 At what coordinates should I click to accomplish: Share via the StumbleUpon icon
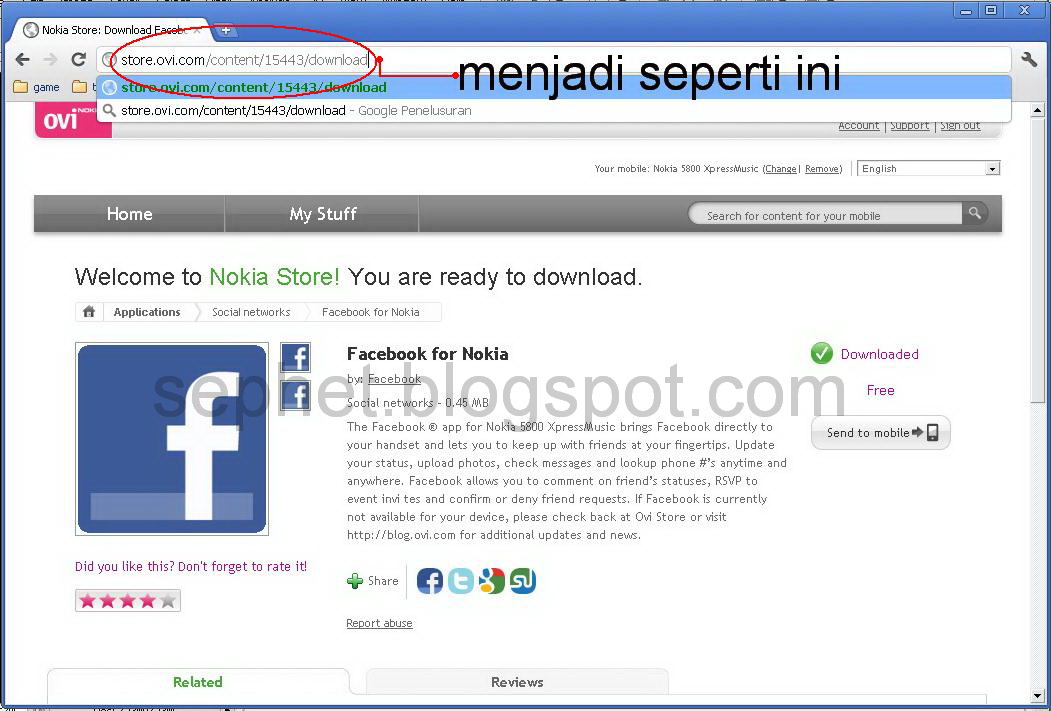522,580
